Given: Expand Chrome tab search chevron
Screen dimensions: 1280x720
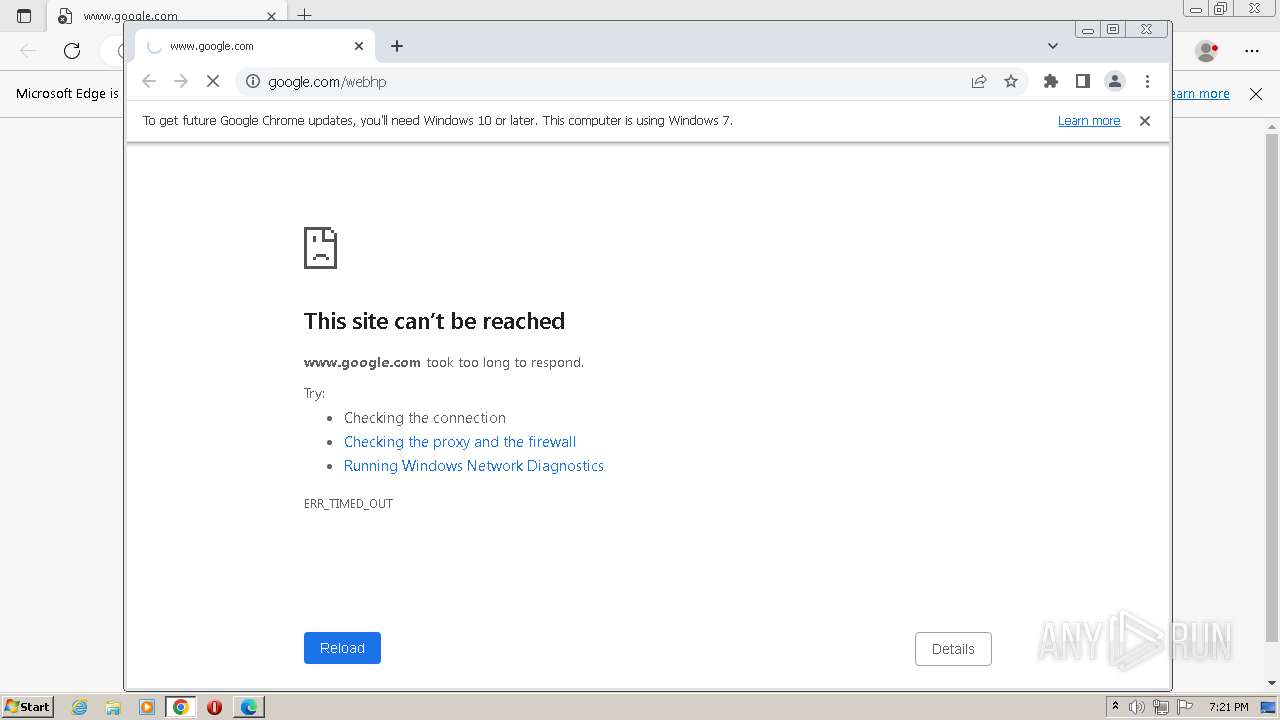Looking at the screenshot, I should click(x=1053, y=46).
